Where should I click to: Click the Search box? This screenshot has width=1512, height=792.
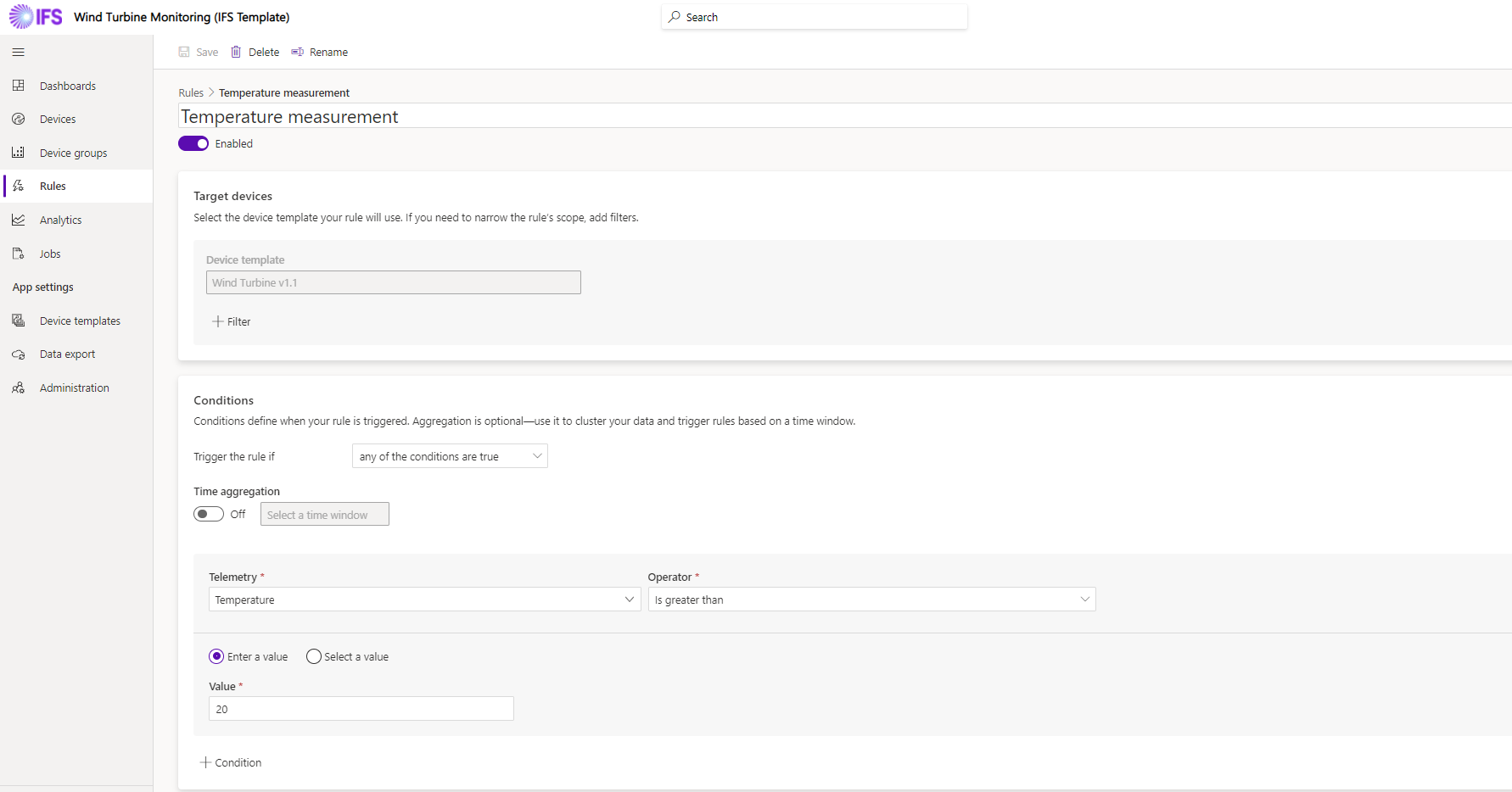pos(815,17)
